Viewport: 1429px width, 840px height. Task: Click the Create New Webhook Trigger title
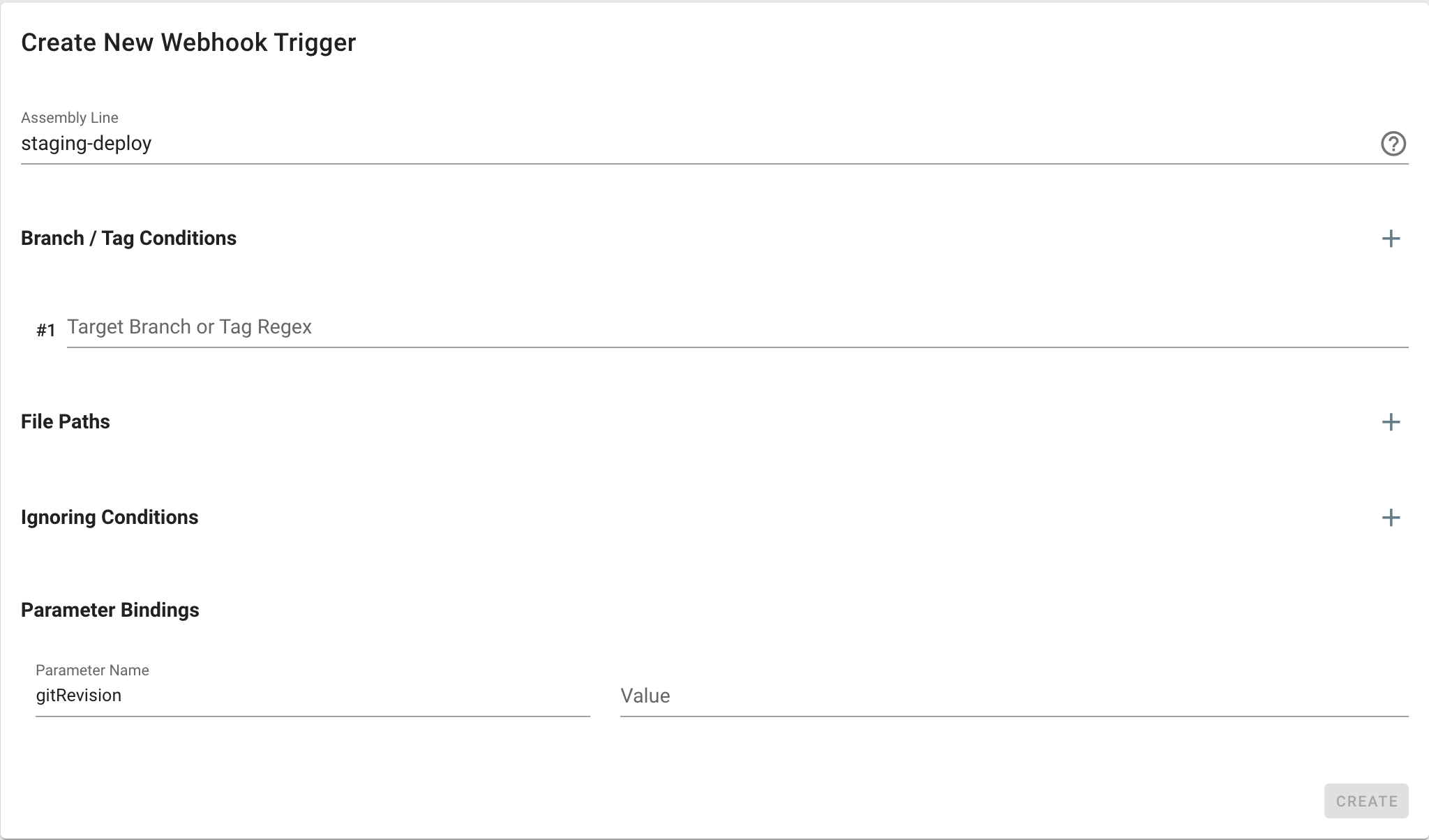[x=188, y=43]
